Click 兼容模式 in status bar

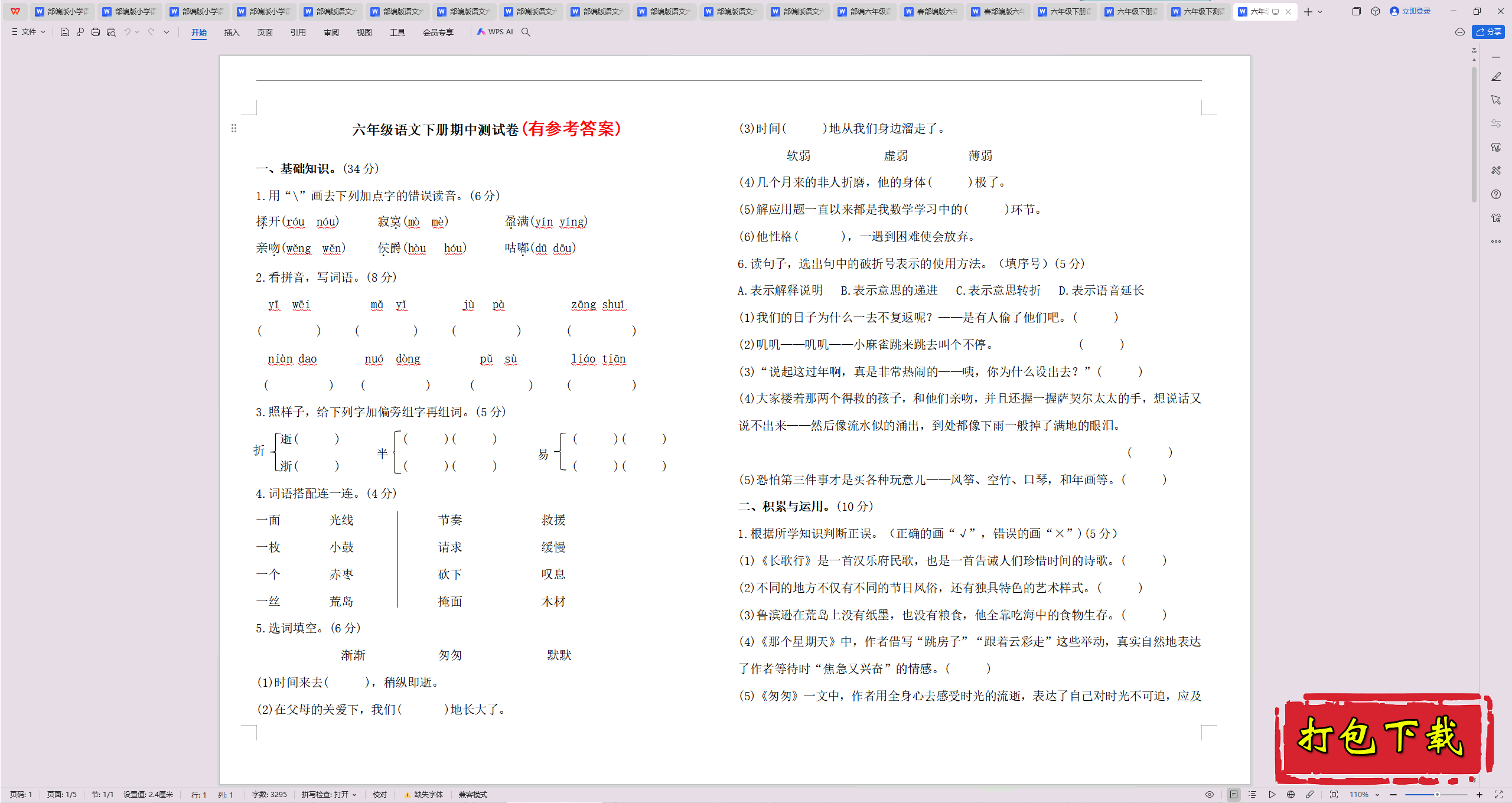pyautogui.click(x=473, y=795)
